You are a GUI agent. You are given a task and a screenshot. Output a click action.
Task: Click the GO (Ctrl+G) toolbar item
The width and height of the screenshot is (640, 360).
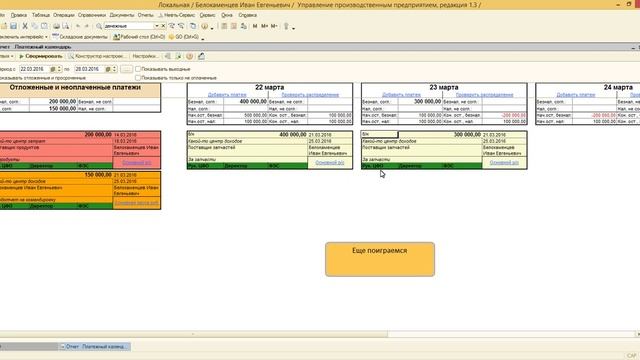click(184, 37)
